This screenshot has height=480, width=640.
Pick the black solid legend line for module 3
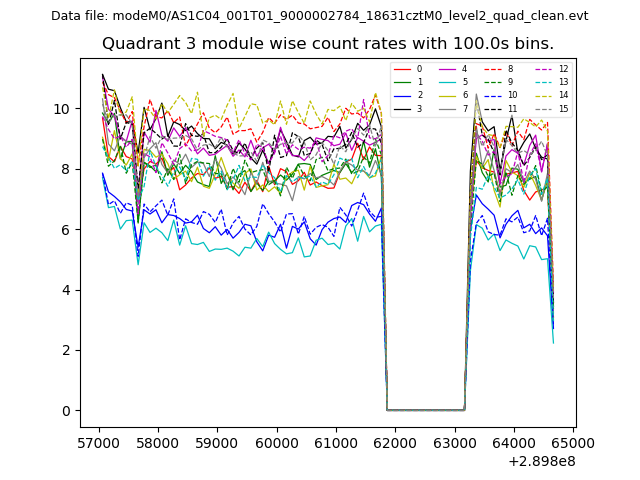402,108
